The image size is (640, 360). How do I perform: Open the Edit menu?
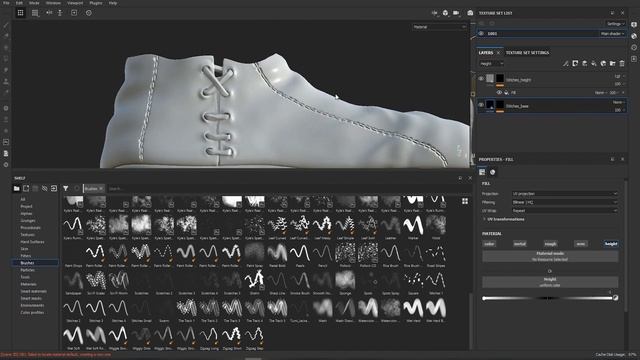pos(19,3)
